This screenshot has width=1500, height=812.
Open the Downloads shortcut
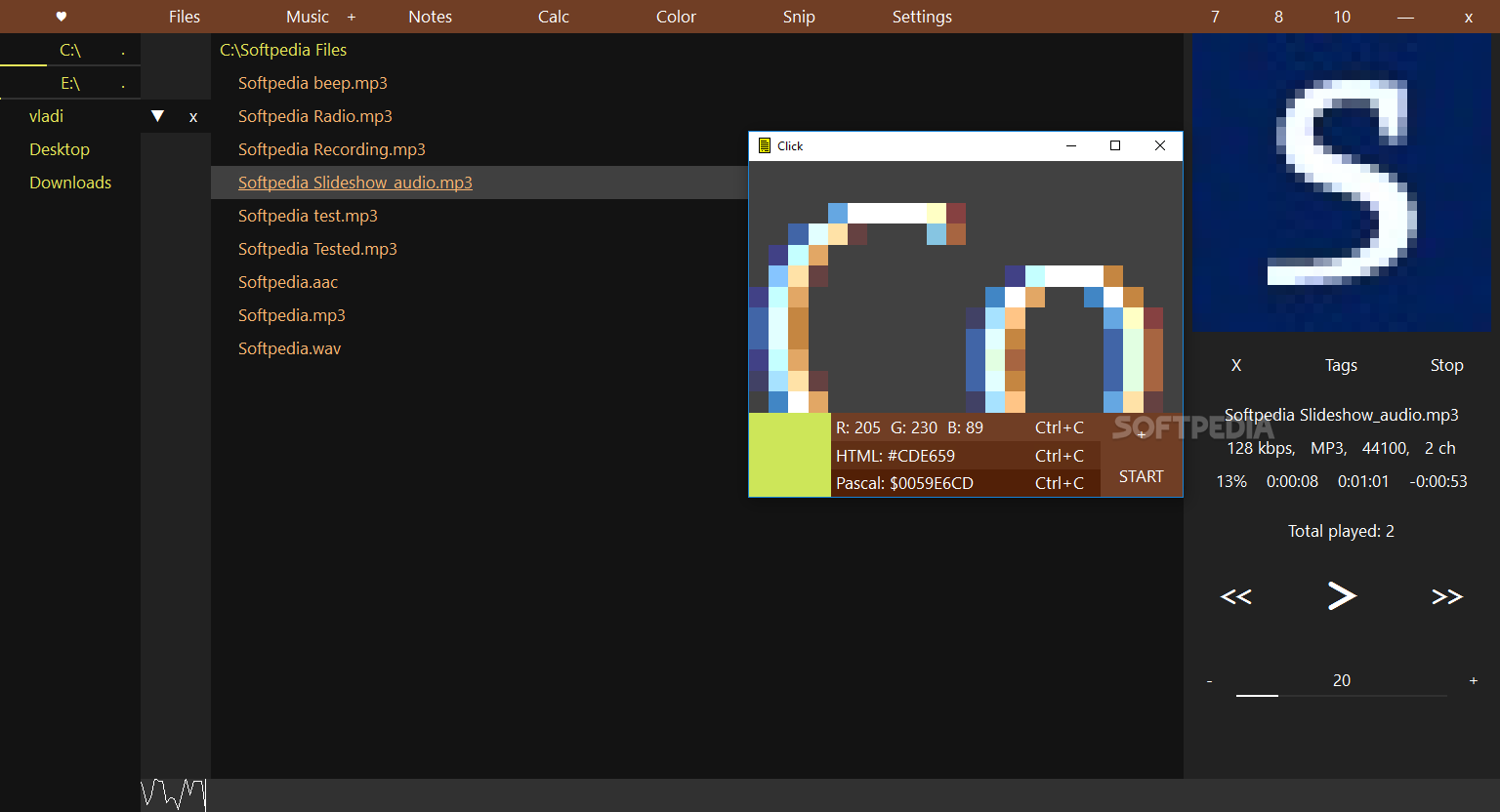tap(70, 183)
